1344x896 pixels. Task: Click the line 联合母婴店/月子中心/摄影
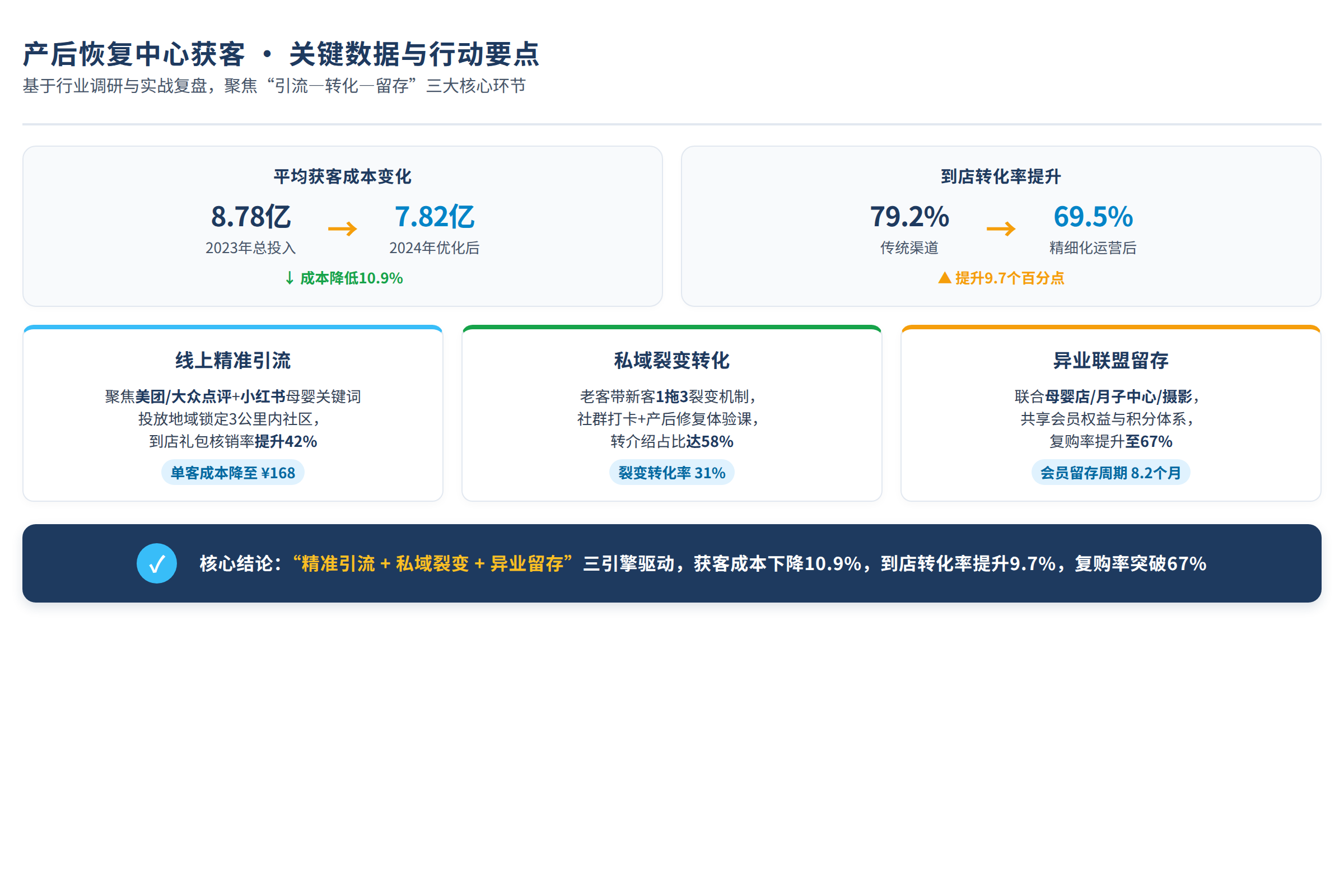click(1107, 396)
